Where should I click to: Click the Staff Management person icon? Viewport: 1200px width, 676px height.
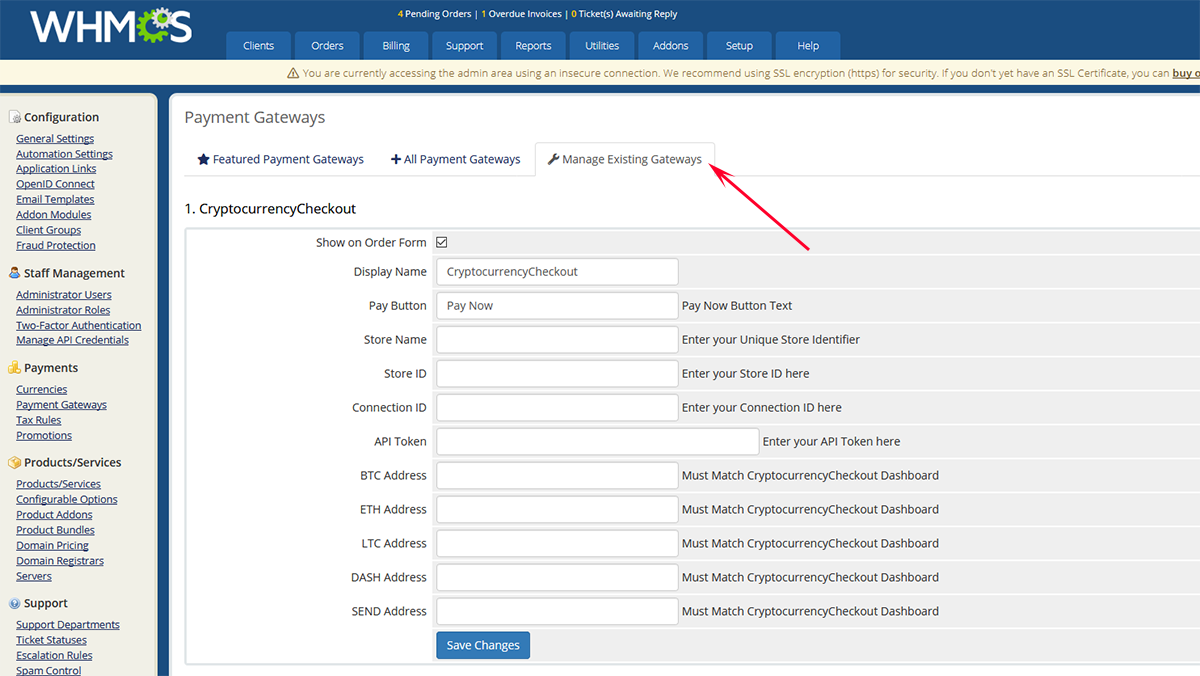coord(14,273)
